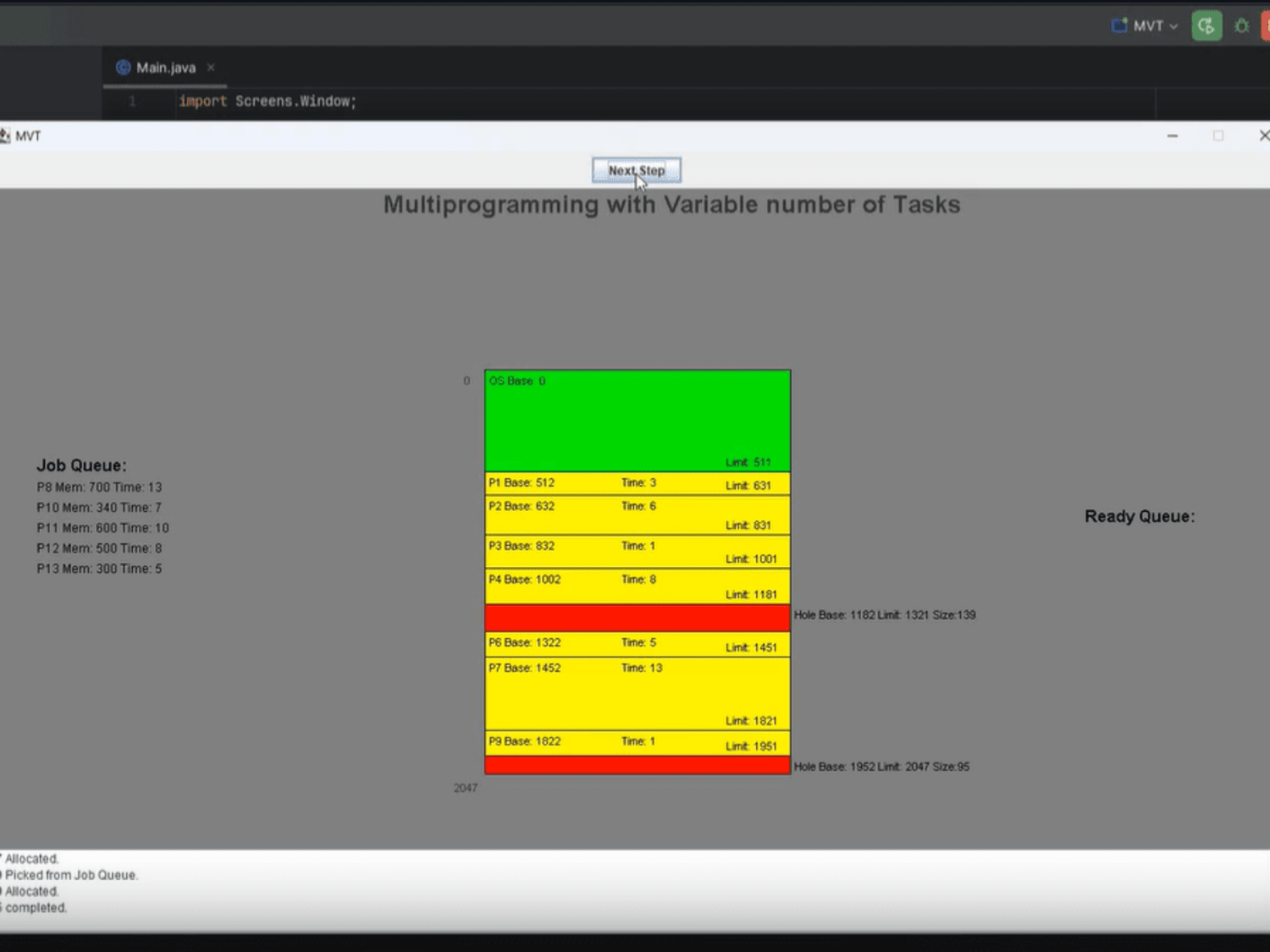Select the green OS memory block
The image size is (1270, 952).
click(x=638, y=421)
